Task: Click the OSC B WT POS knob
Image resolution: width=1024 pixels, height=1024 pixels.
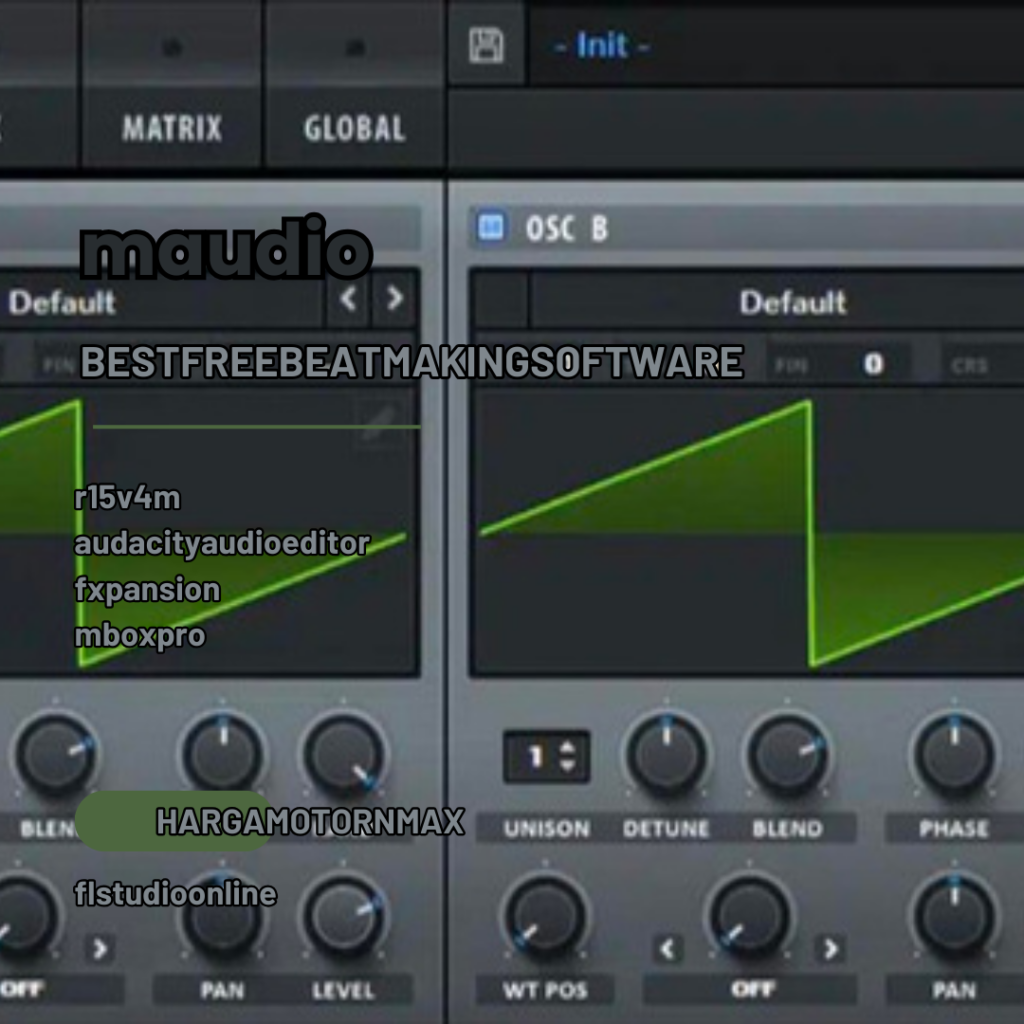Action: pos(545,917)
